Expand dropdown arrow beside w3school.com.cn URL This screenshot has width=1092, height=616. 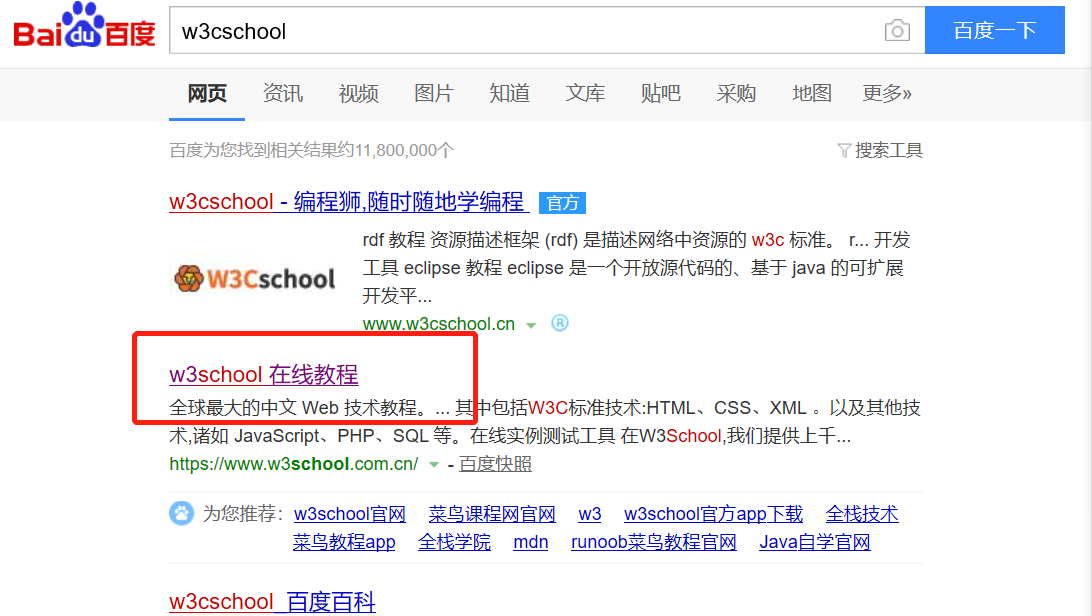pos(434,464)
